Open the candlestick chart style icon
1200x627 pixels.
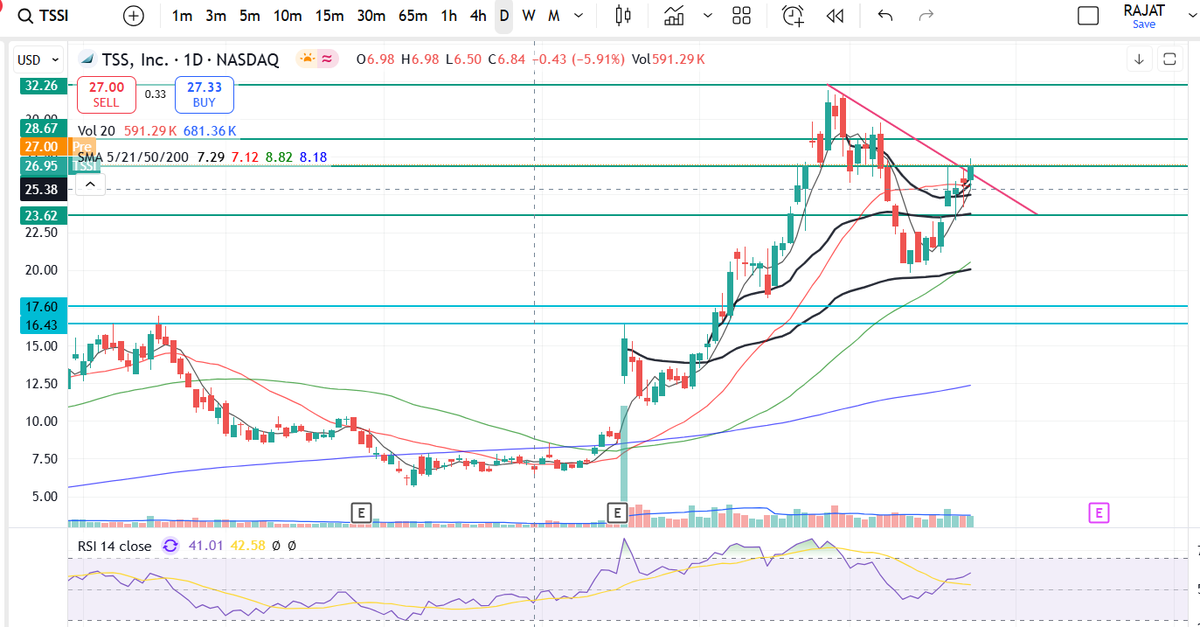[x=623, y=16]
